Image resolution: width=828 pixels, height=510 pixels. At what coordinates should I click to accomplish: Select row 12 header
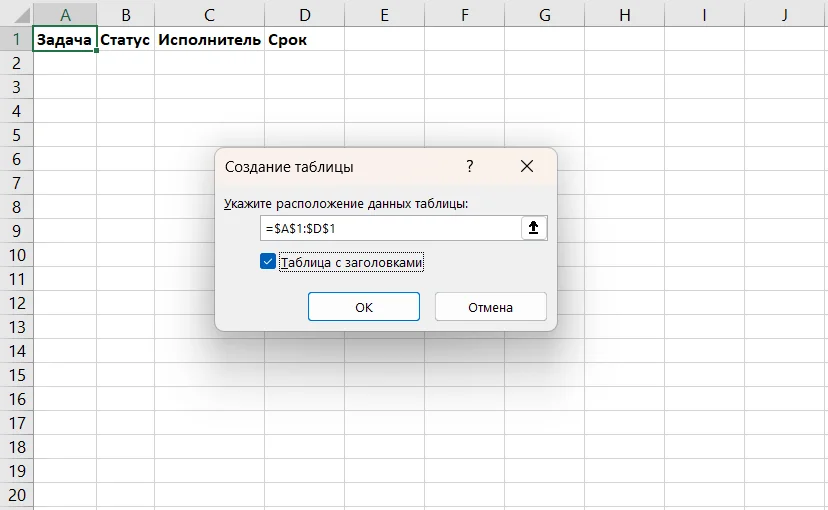(16, 303)
